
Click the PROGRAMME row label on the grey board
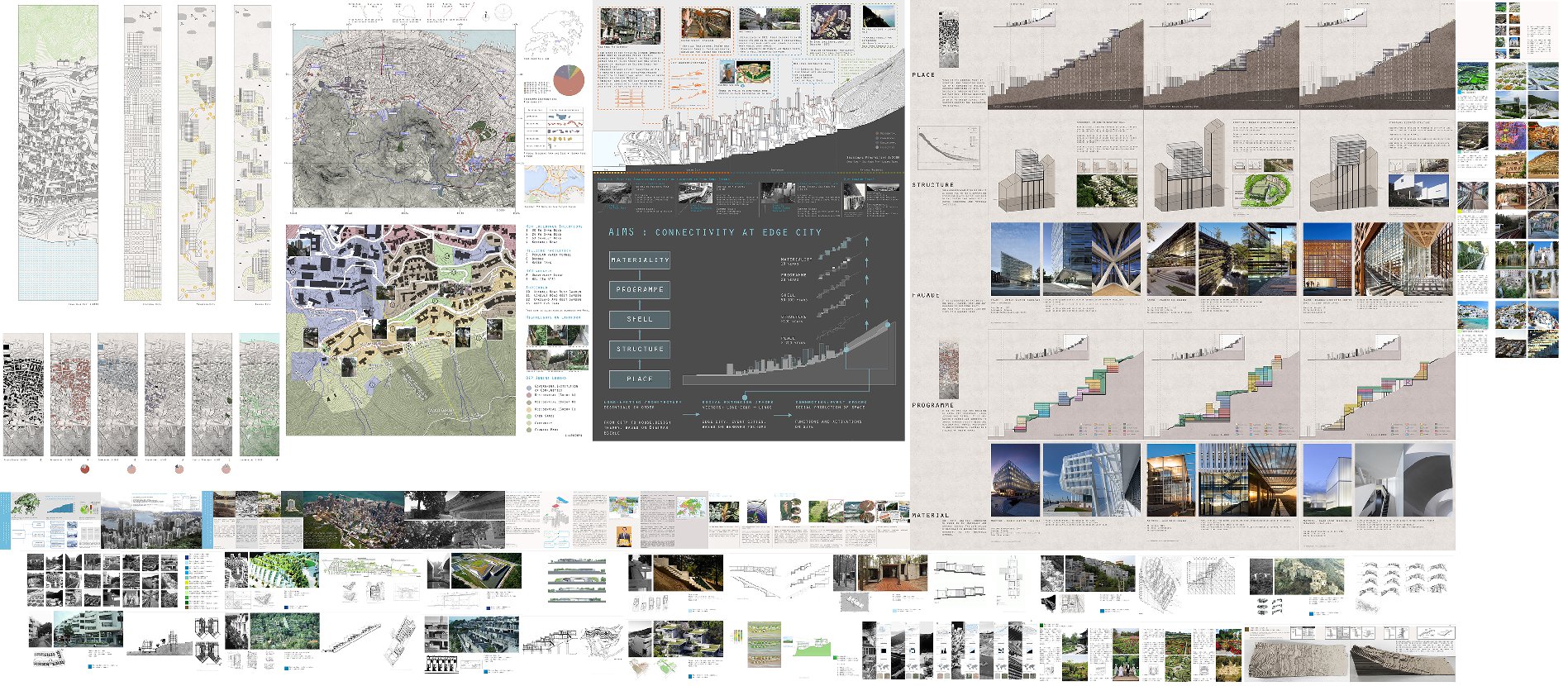(x=932, y=405)
